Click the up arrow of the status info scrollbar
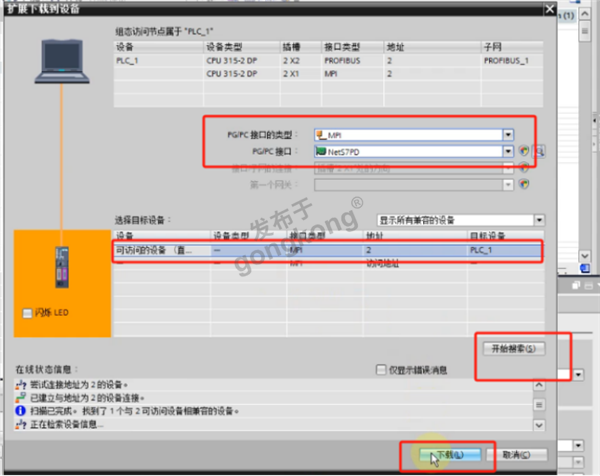Image resolution: width=600 pixels, height=476 pixels. tap(539, 385)
